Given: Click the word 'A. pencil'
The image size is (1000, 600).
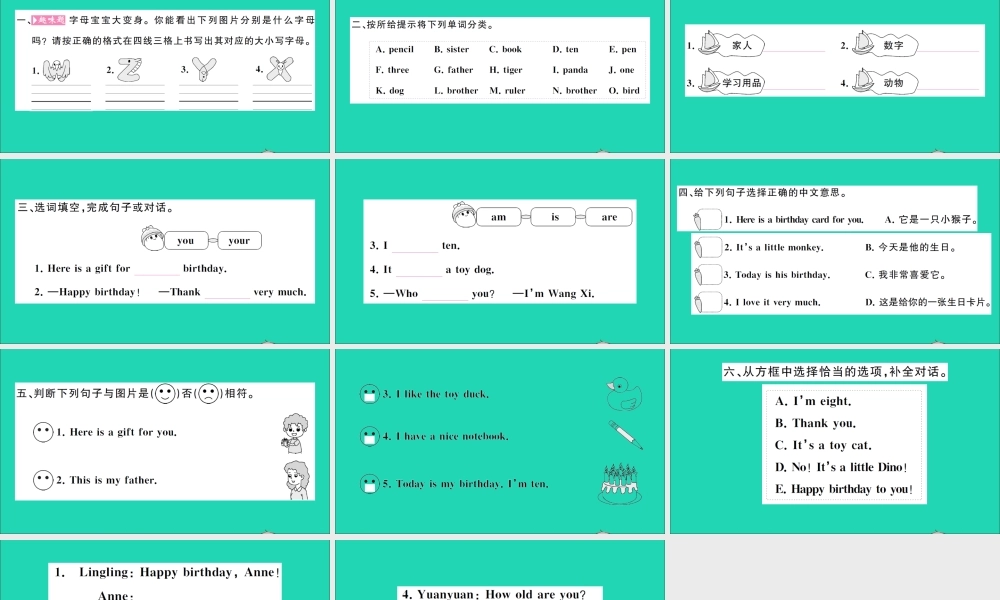Looking at the screenshot, I should point(395,49).
